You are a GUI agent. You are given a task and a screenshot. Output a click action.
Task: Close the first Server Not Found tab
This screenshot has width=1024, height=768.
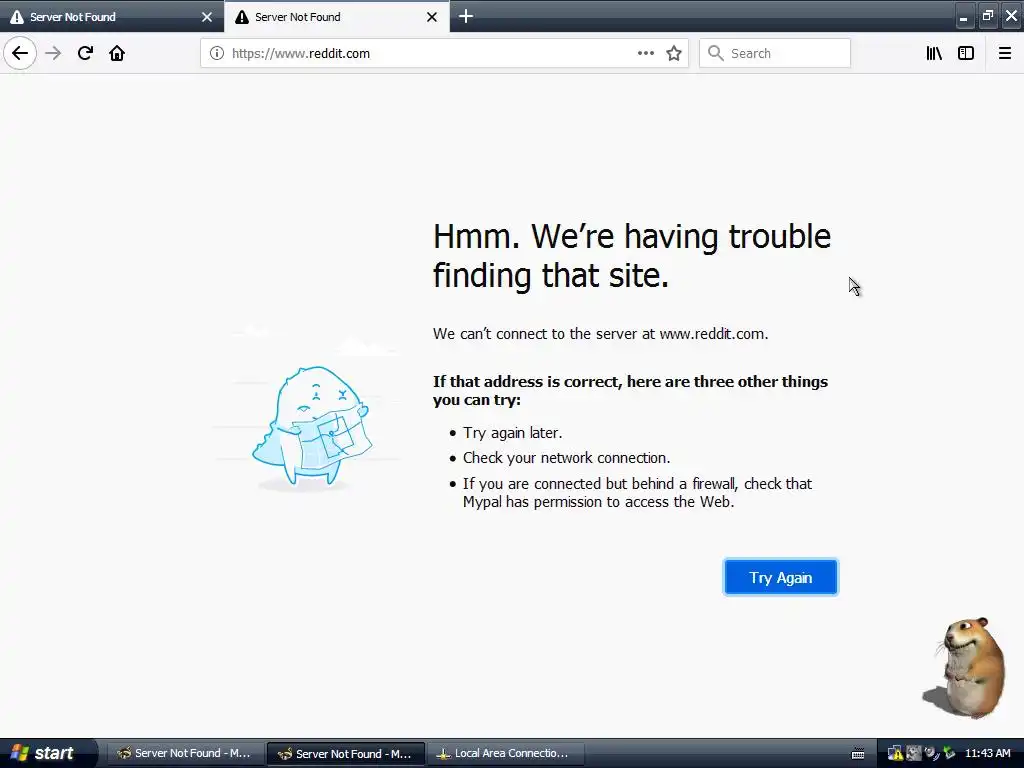(207, 17)
